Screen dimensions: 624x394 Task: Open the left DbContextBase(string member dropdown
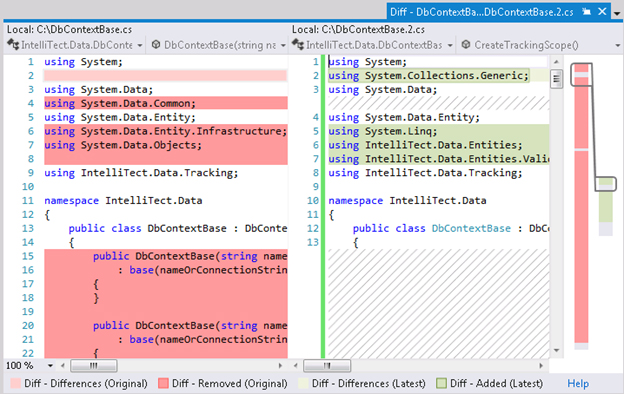(x=283, y=45)
